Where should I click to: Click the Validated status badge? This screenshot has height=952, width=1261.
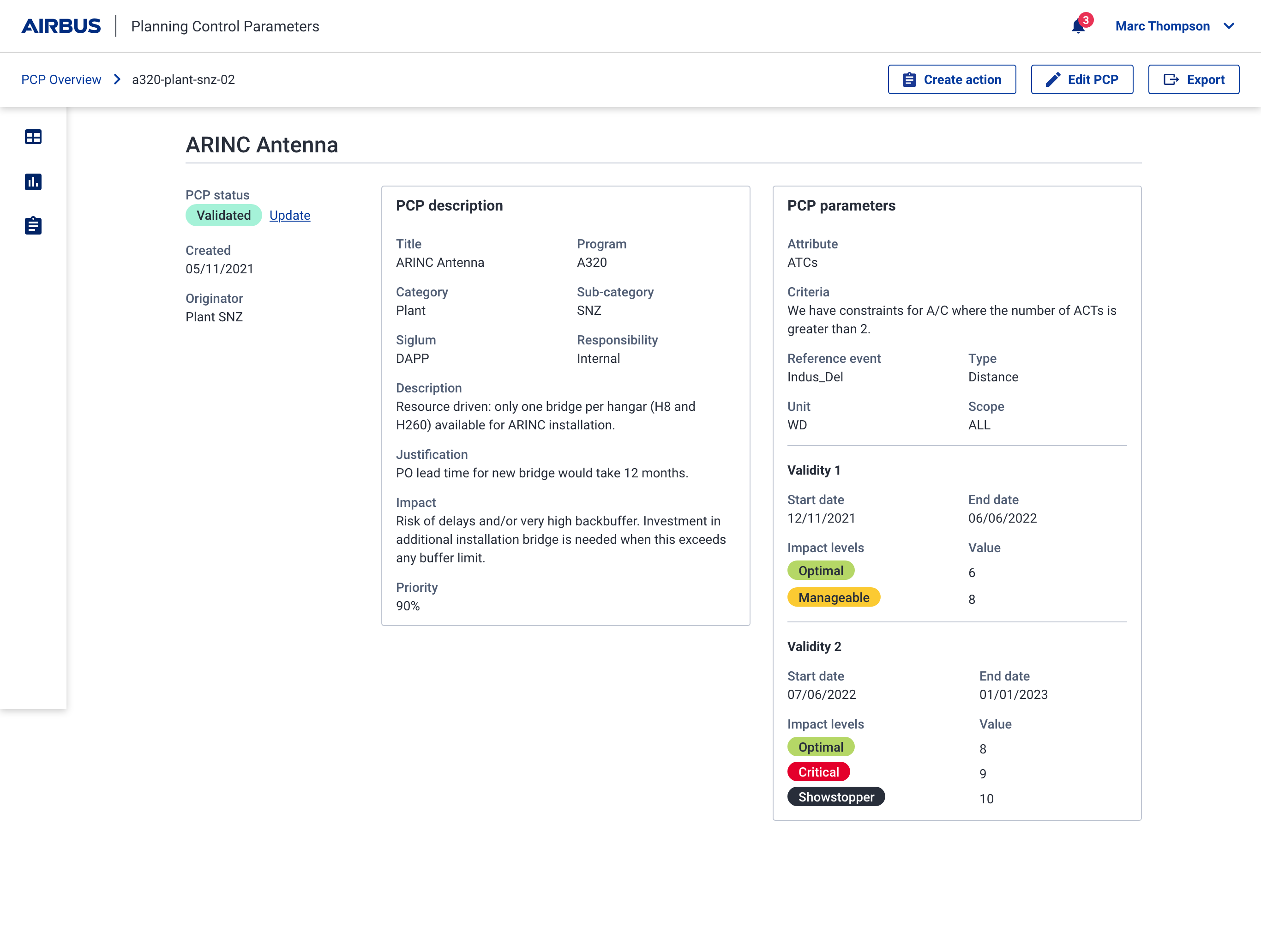pos(223,216)
